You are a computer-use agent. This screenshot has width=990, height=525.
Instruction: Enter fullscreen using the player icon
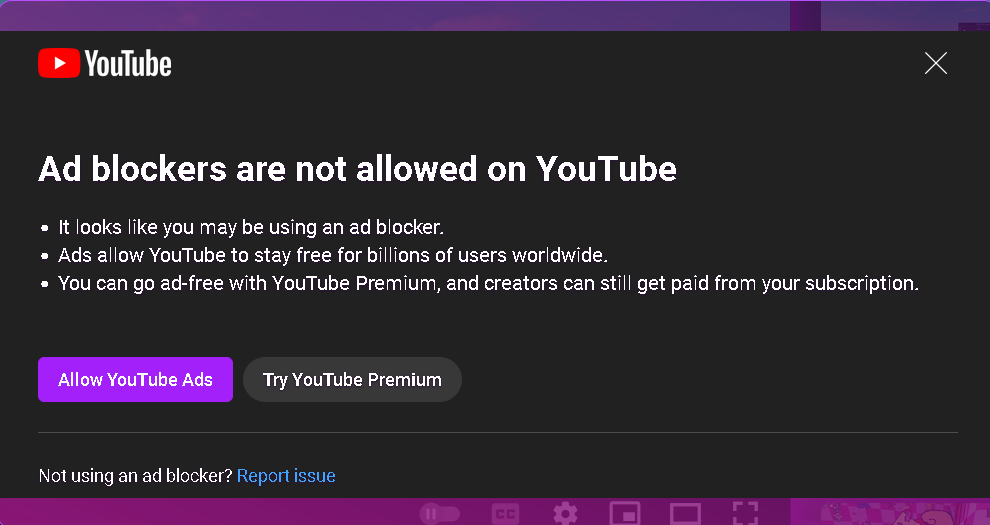tap(745, 513)
